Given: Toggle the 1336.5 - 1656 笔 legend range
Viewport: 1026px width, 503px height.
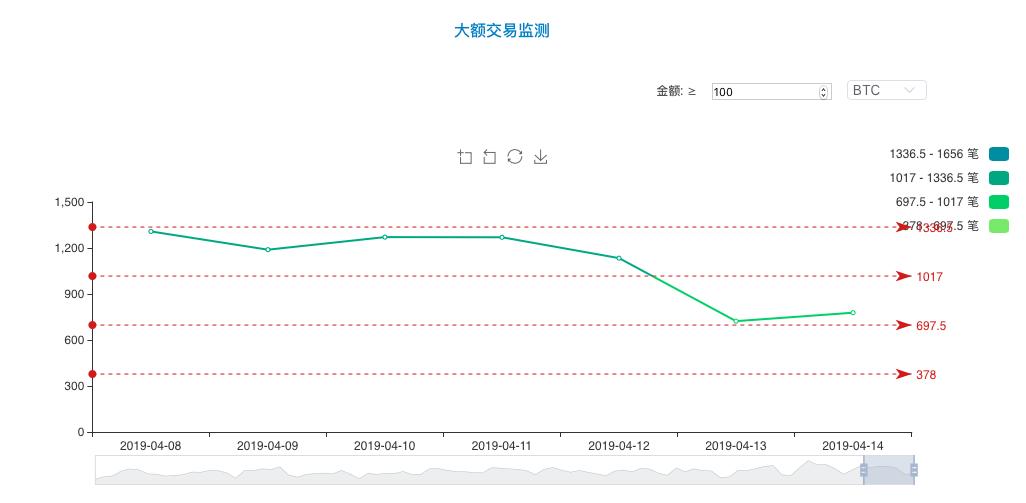Looking at the screenshot, I should (998, 154).
